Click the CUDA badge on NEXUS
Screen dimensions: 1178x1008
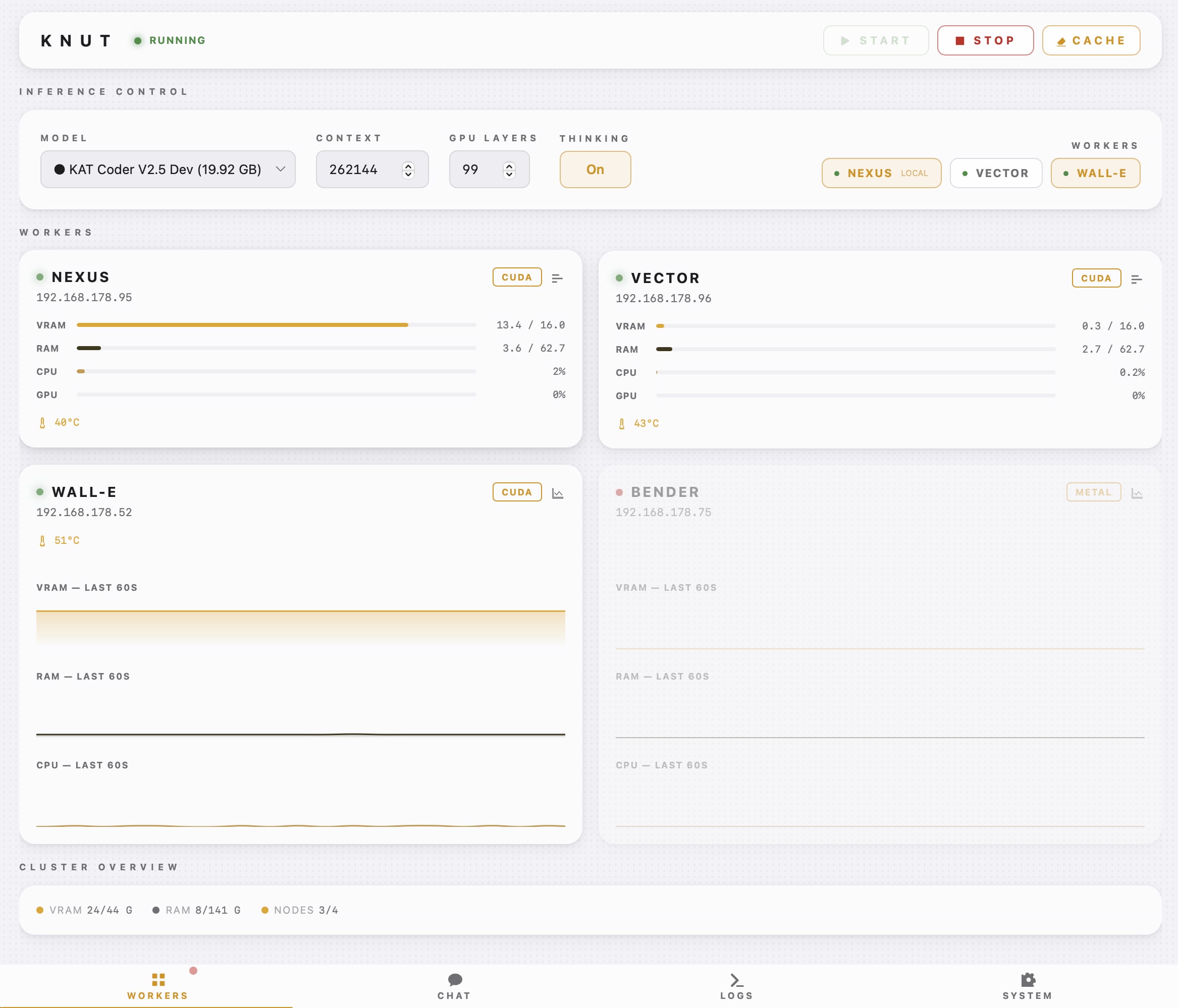coord(517,277)
